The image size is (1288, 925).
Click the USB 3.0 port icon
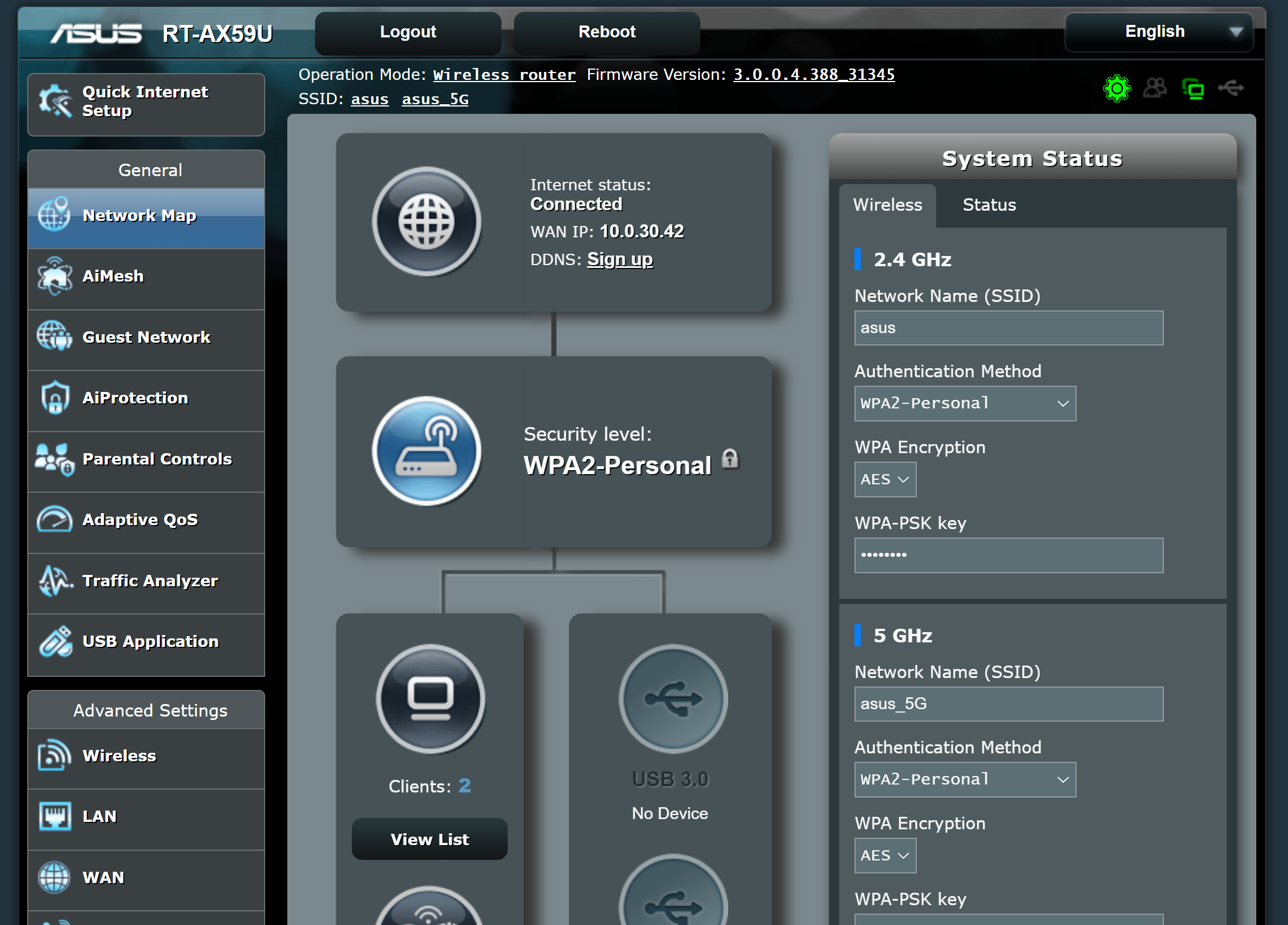673,698
